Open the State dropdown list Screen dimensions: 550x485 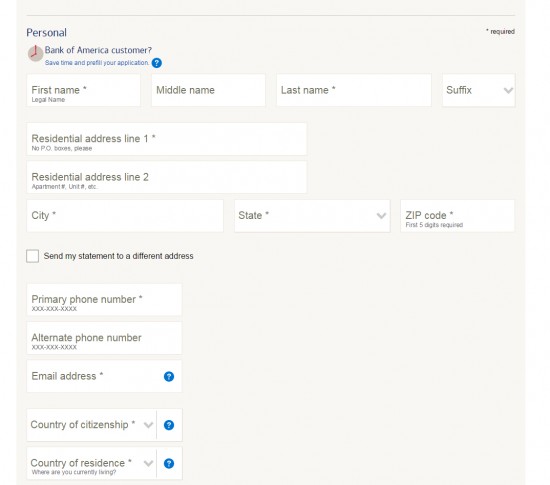[312, 216]
